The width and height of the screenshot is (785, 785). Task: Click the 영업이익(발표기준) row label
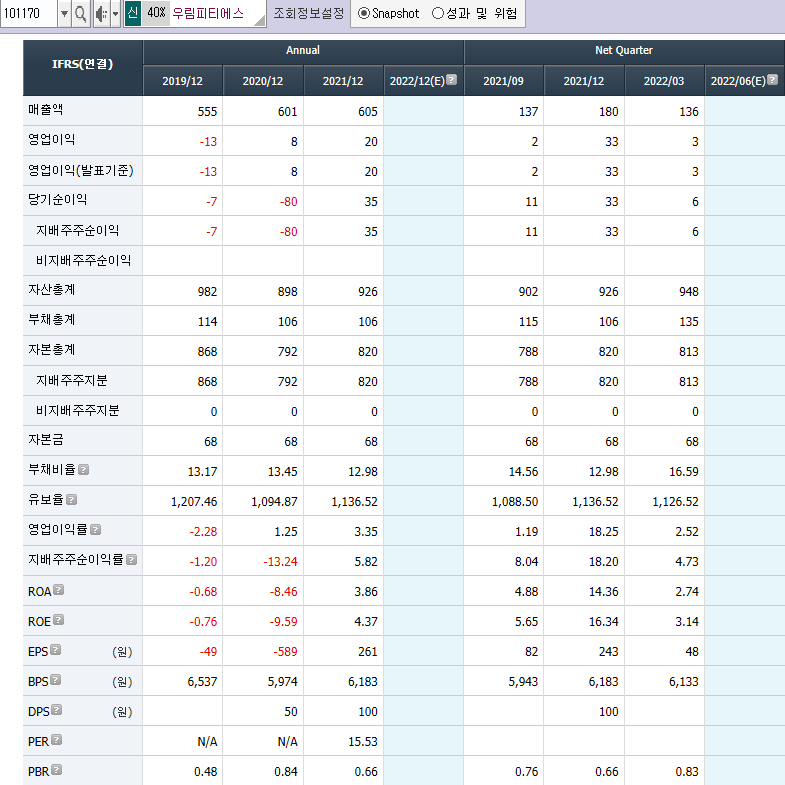tap(81, 170)
